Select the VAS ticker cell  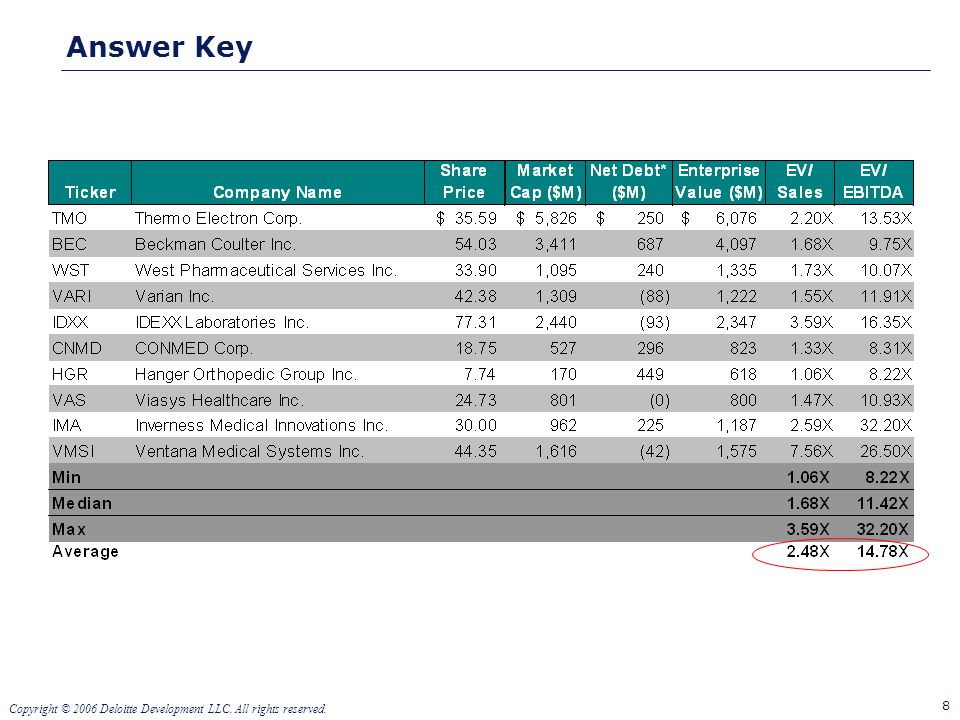point(69,400)
